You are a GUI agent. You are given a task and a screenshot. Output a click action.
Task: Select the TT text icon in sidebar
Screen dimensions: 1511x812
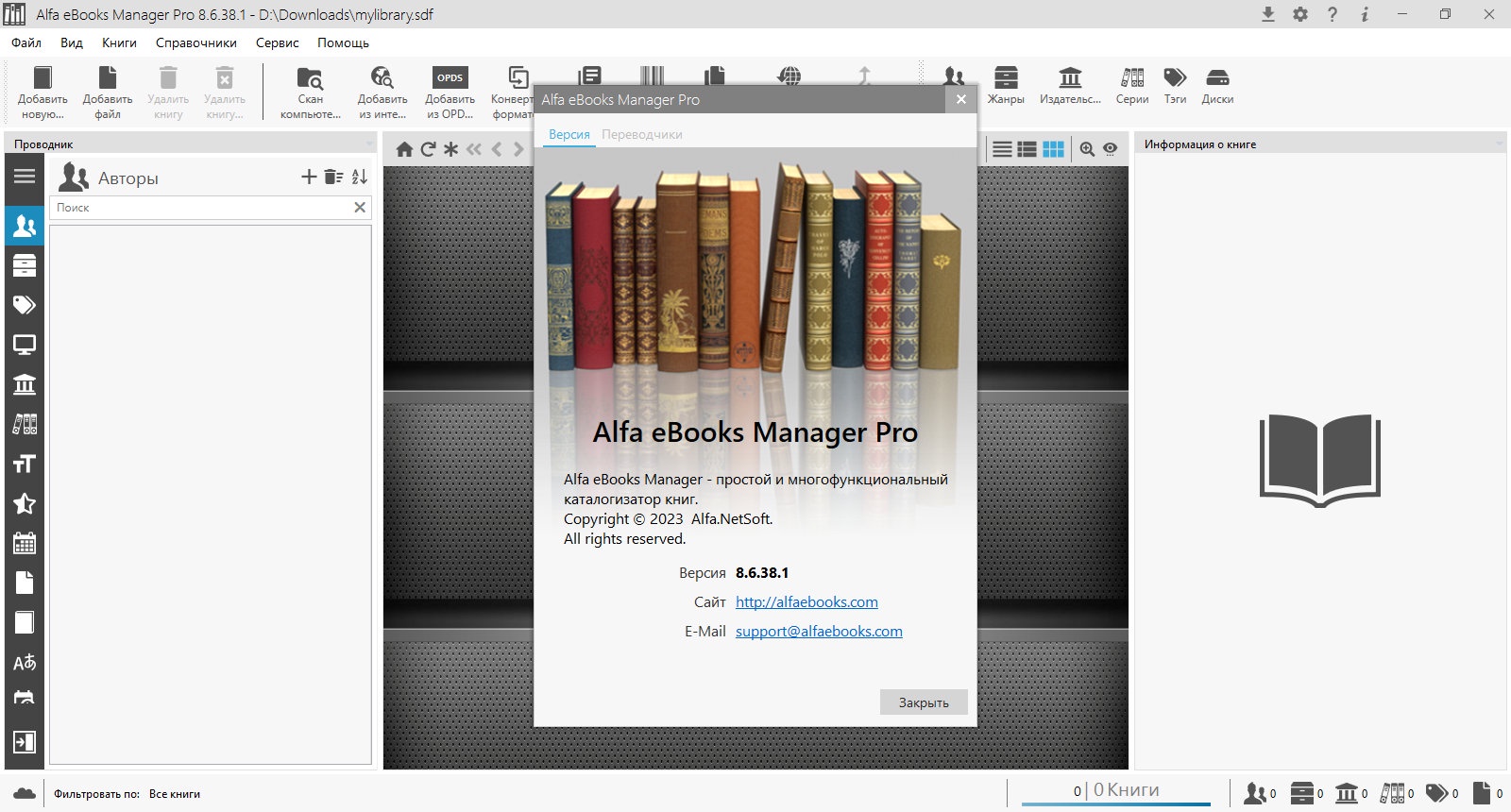(25, 464)
